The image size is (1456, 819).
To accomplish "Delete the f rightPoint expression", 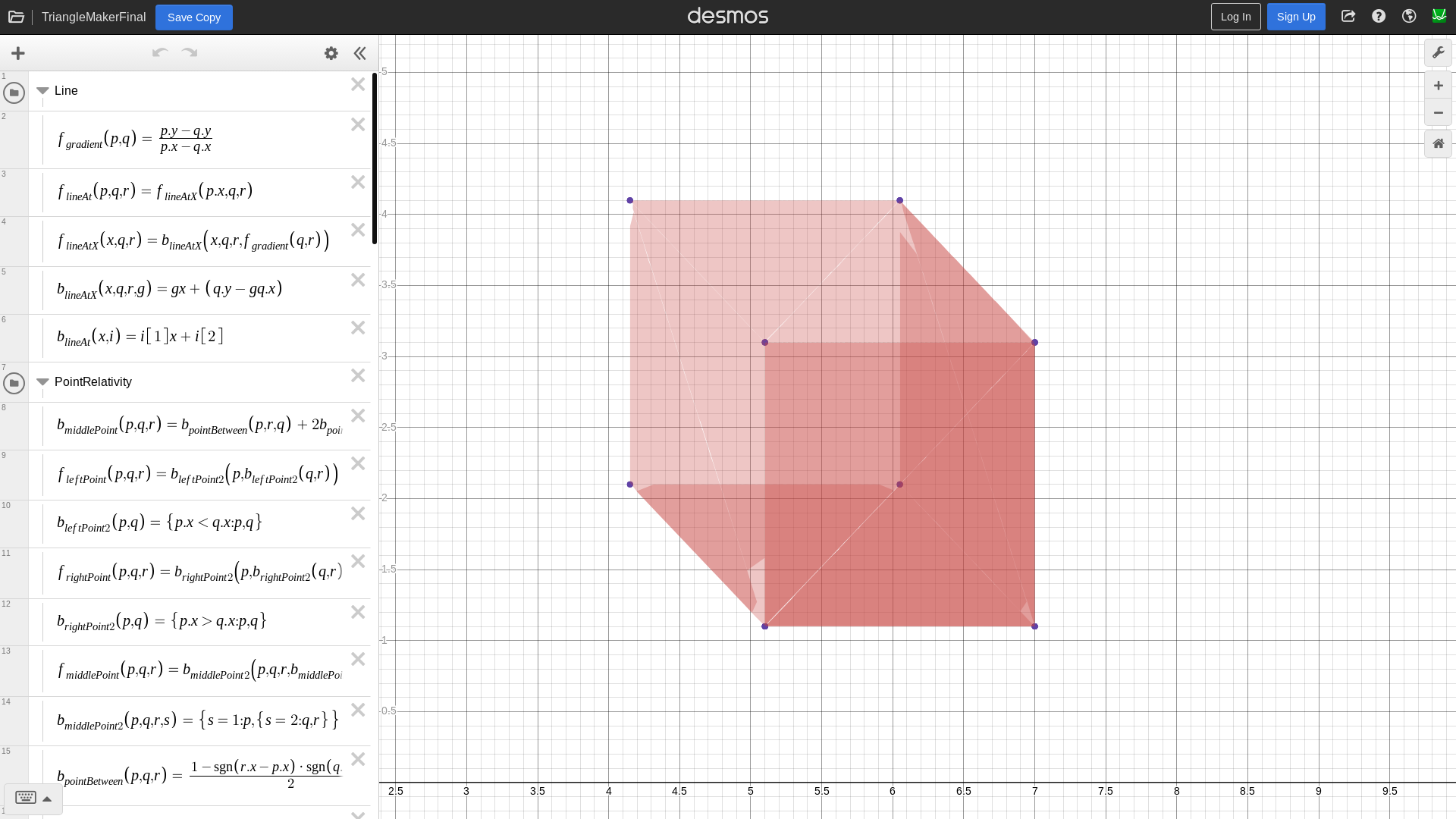I will 358,561.
